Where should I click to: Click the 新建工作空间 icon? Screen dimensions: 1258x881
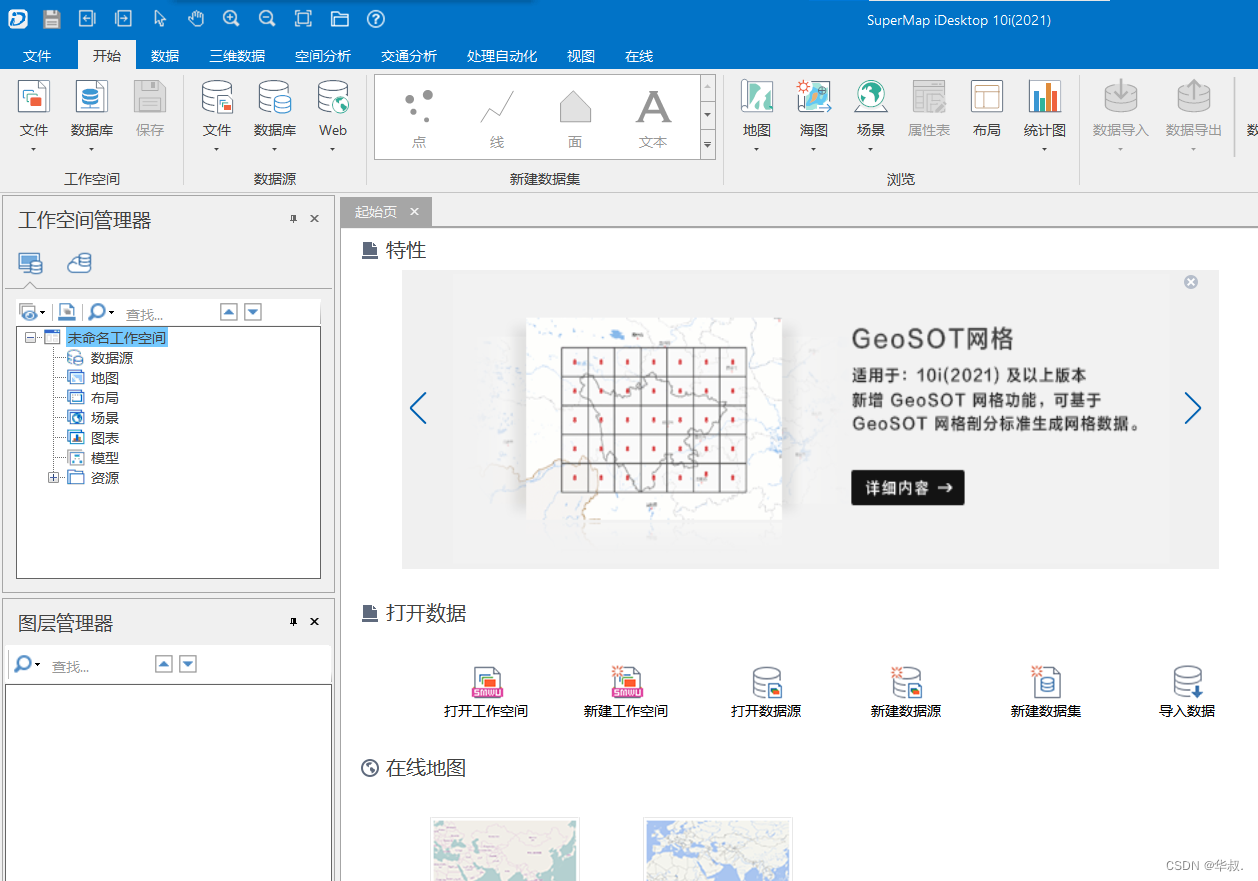click(x=626, y=682)
